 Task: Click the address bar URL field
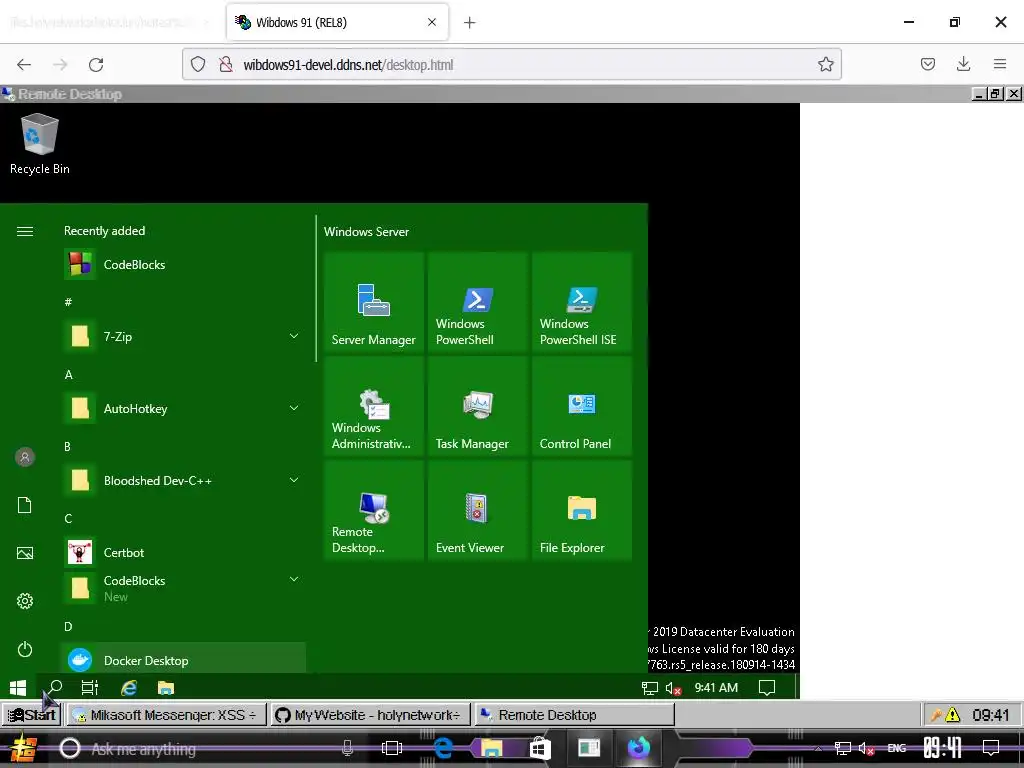(511, 64)
